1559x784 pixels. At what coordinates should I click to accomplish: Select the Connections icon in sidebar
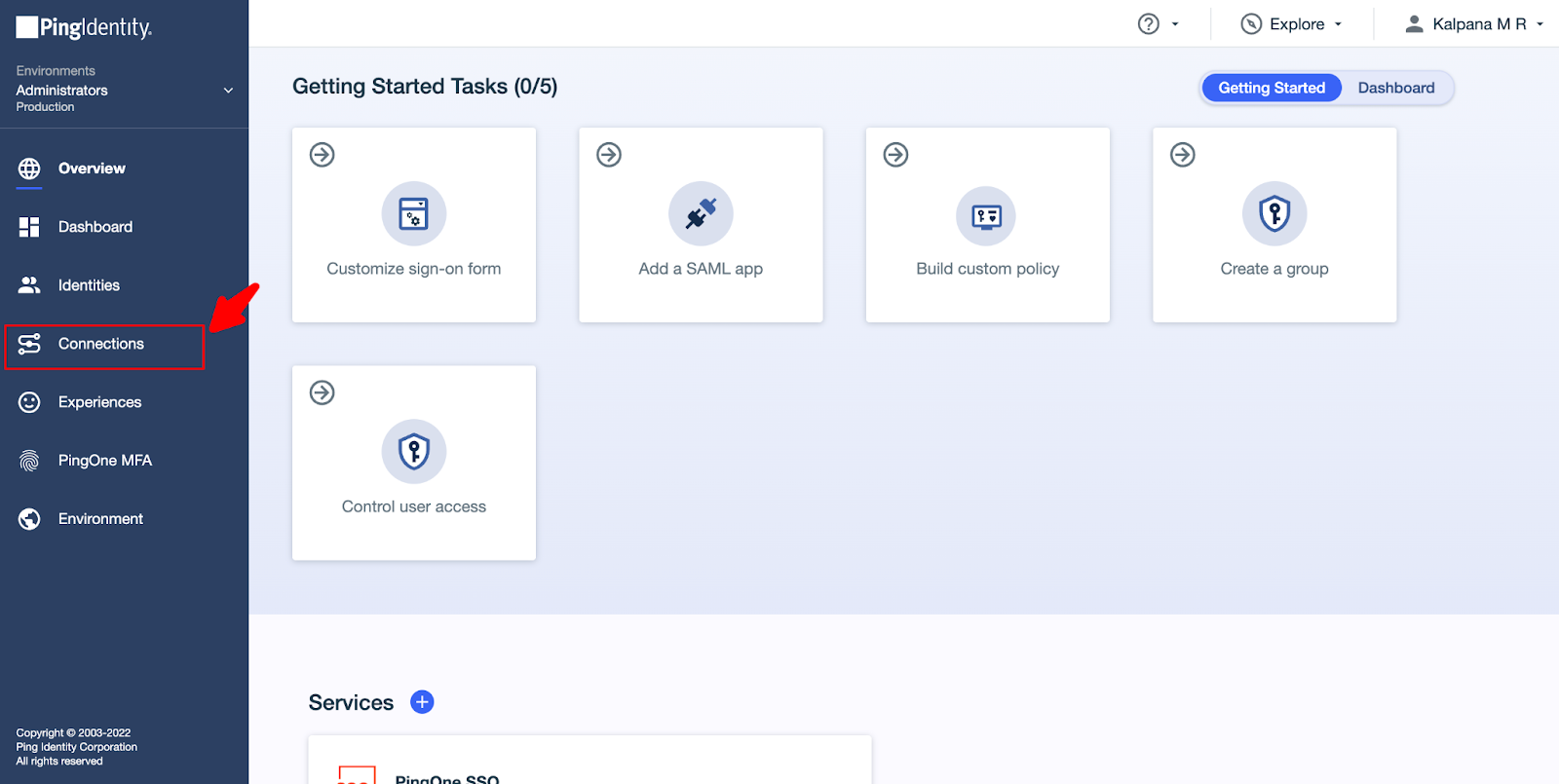(x=29, y=344)
